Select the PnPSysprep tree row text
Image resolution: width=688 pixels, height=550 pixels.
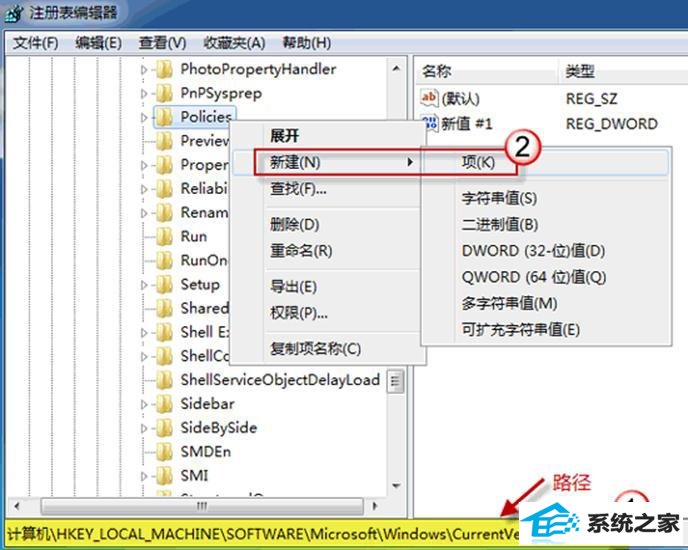[x=221, y=93]
